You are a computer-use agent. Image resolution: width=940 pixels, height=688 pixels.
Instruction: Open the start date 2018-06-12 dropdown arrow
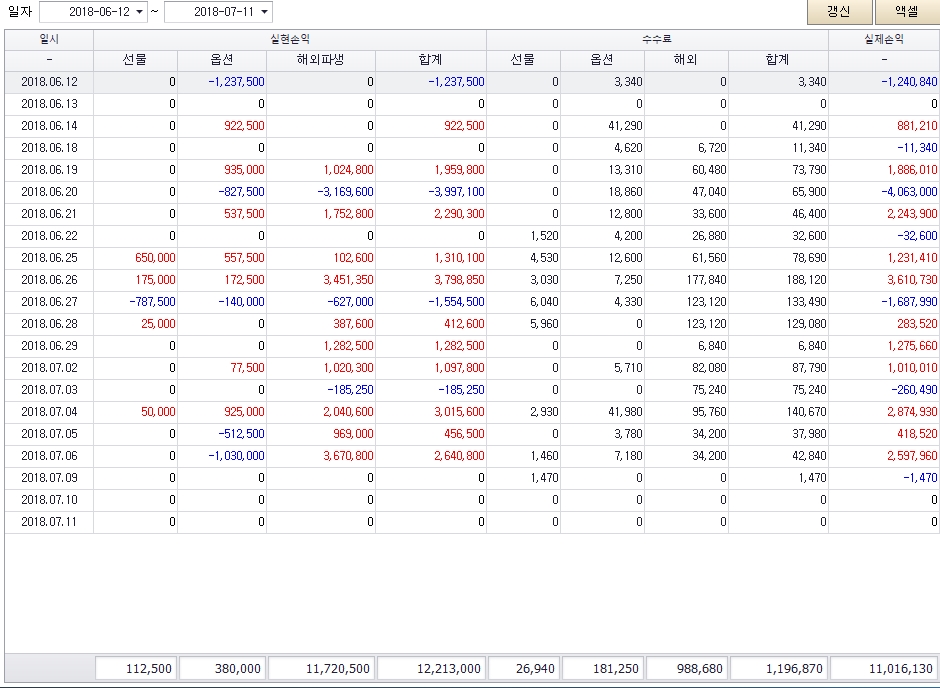pos(139,12)
